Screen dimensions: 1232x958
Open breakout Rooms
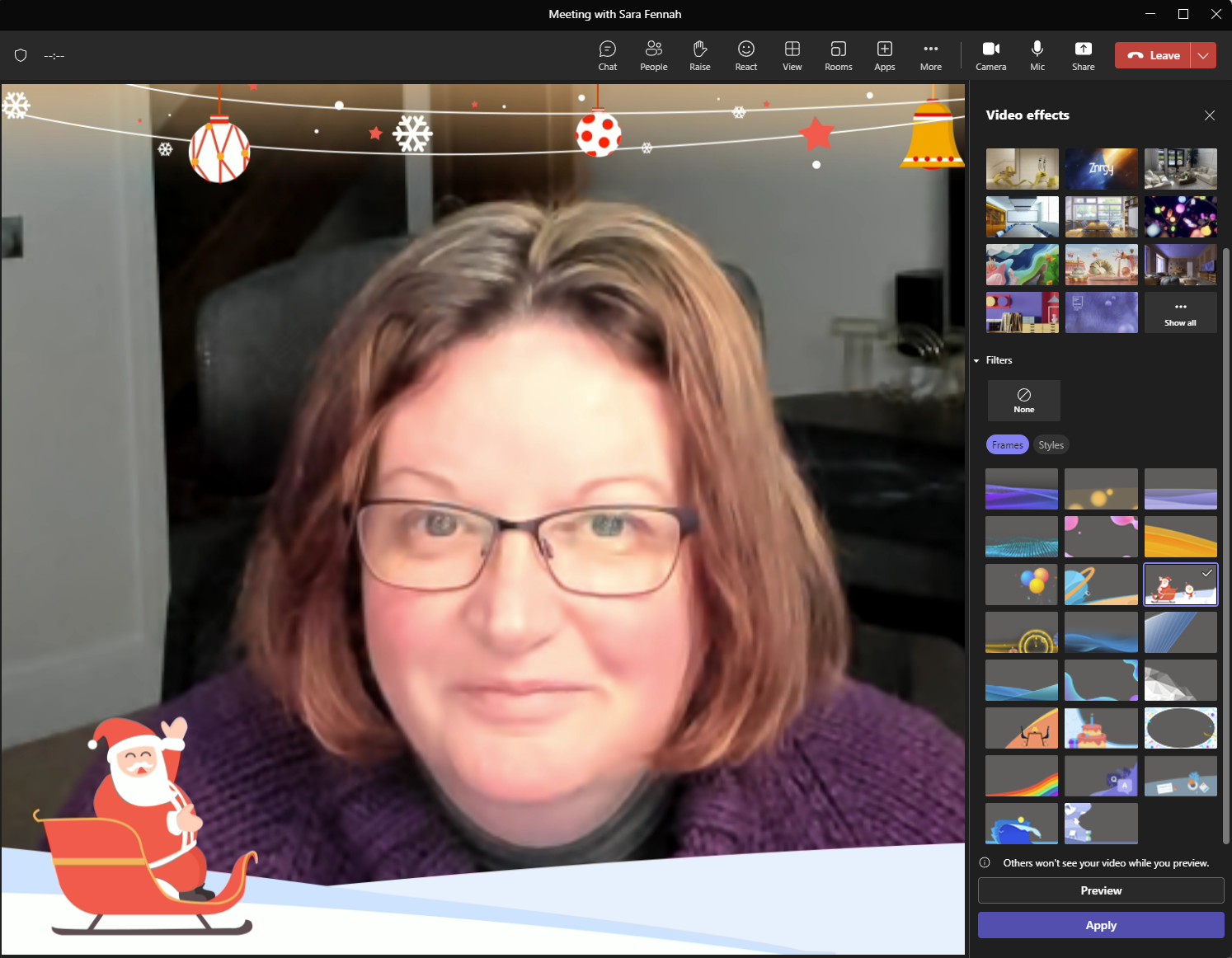pos(838,55)
